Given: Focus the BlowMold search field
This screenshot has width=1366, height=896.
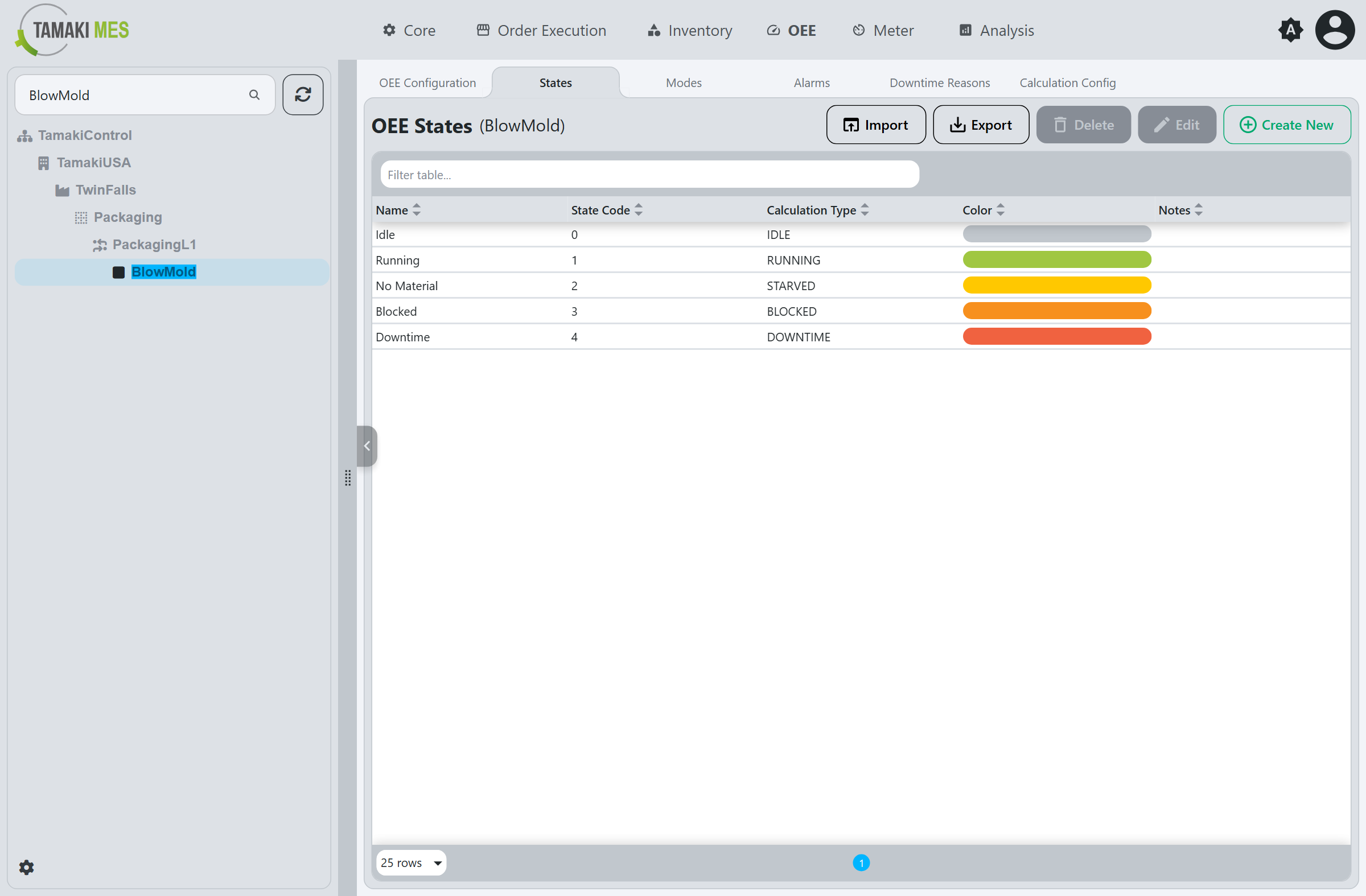Looking at the screenshot, I should 145,94.
